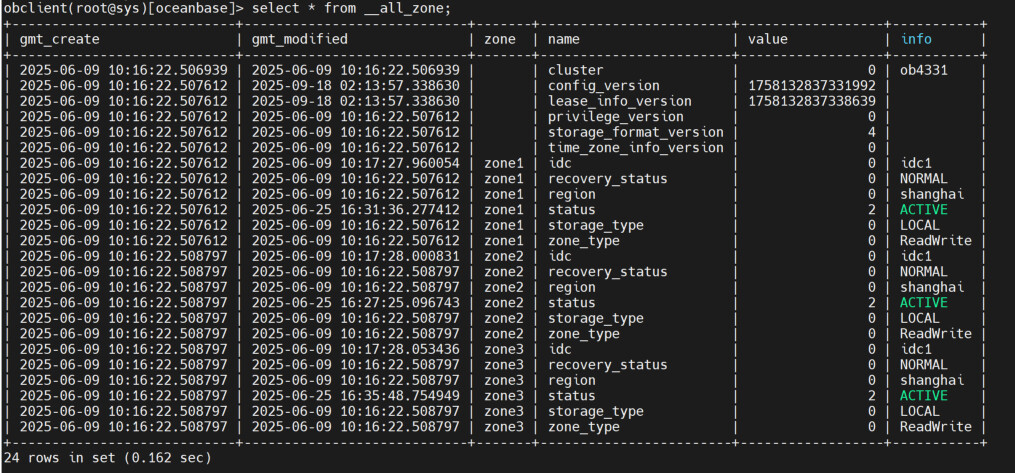The height and width of the screenshot is (473, 1015).
Task: Click the storage_format_version name cell
Action: pos(636,132)
